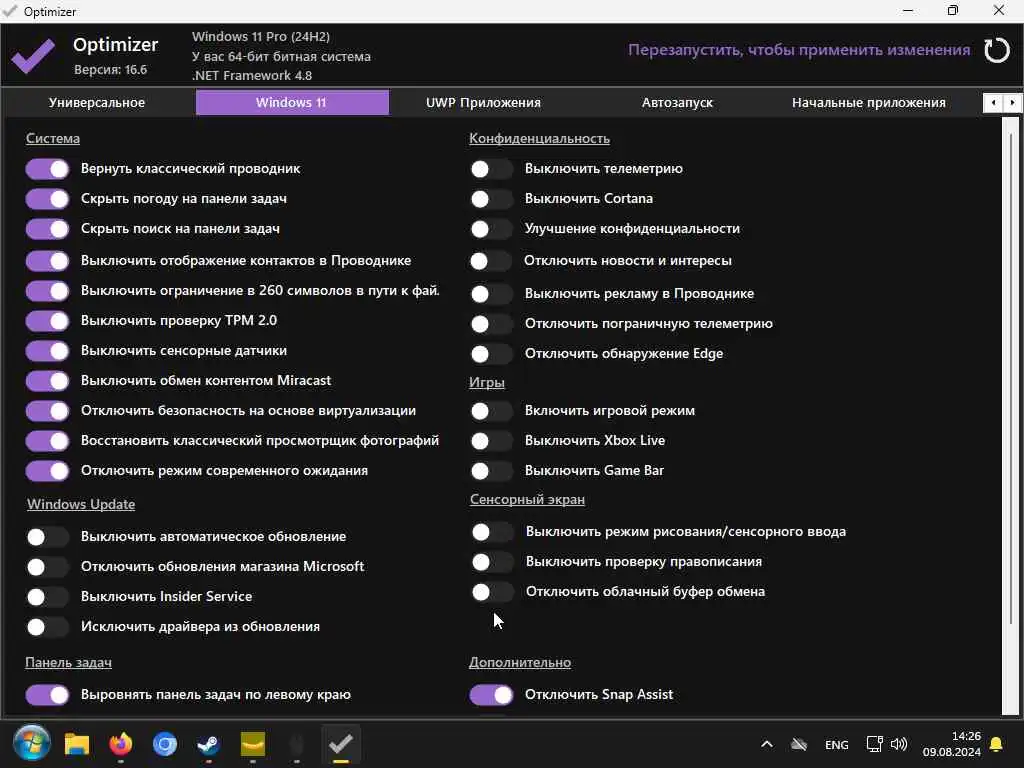The image size is (1024, 768).
Task: Open the notification bell icon
Action: tap(996, 744)
